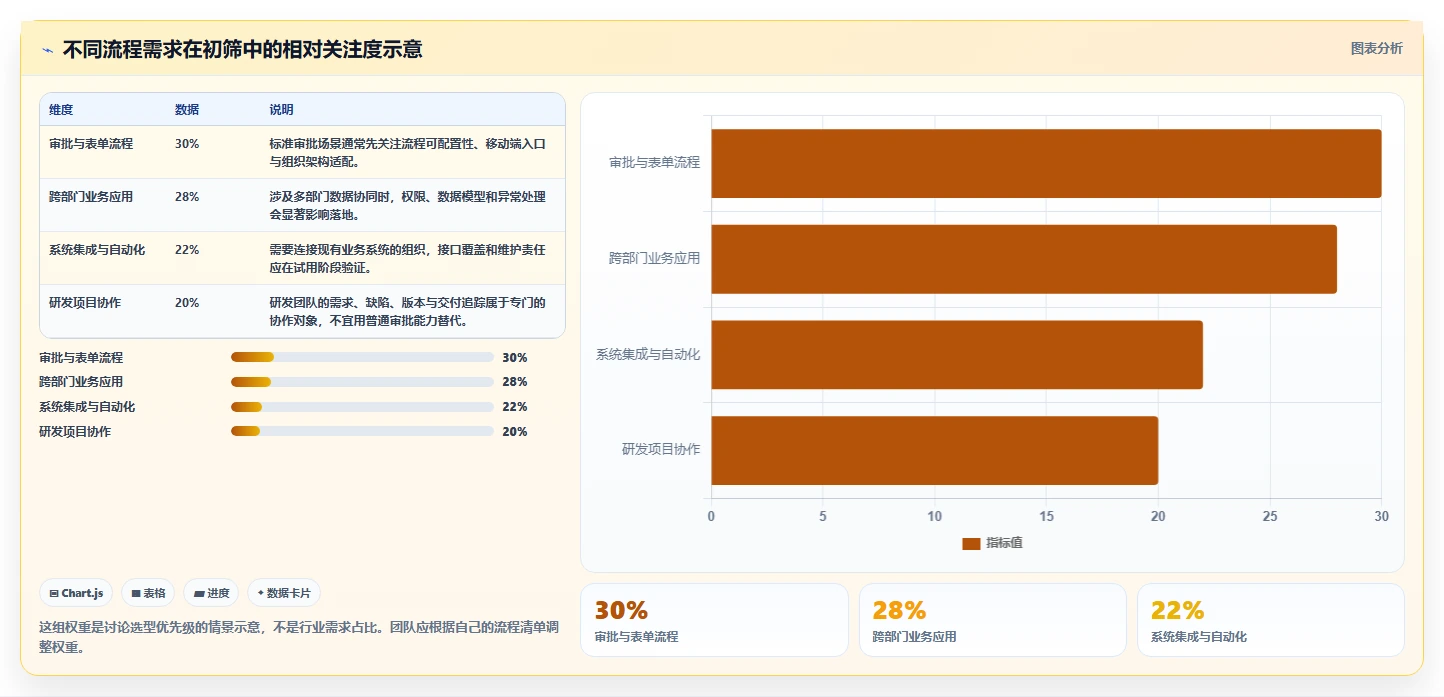Click the 28% value in the table

click(187, 197)
